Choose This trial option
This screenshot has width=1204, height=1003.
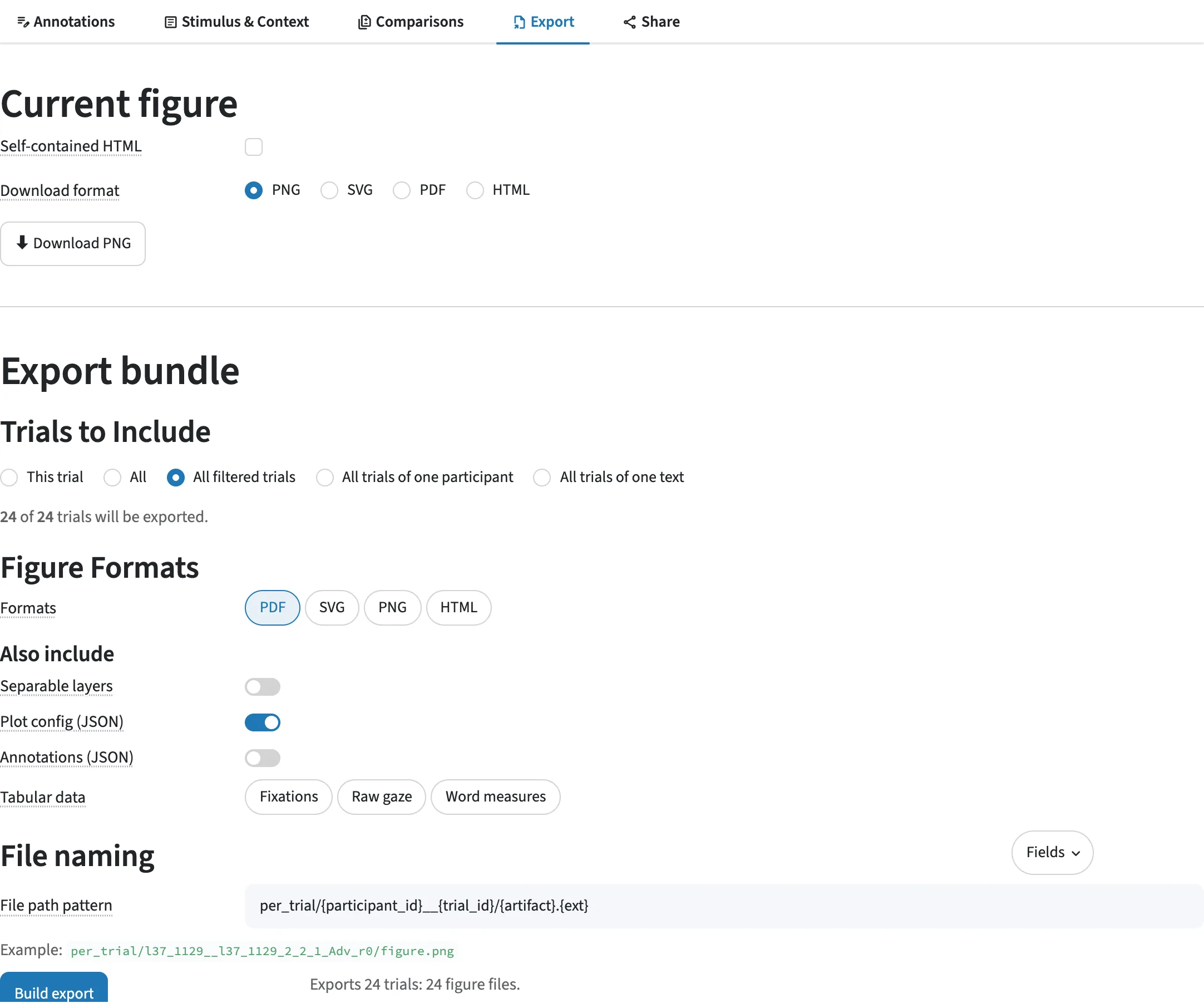coord(9,478)
